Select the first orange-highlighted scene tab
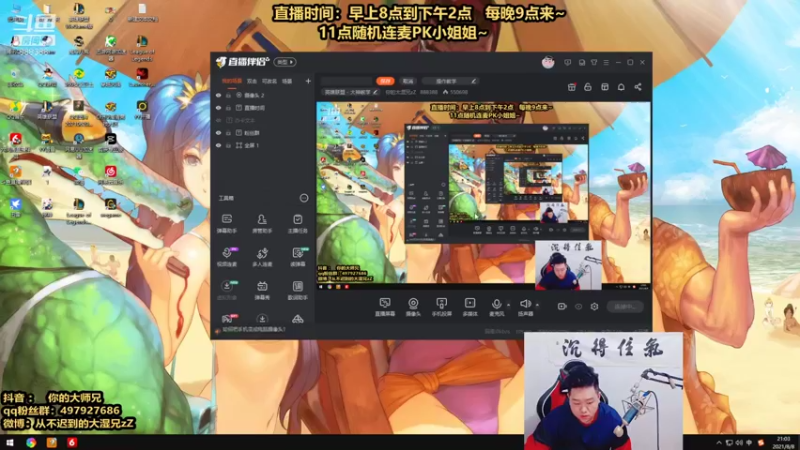 (x=232, y=81)
